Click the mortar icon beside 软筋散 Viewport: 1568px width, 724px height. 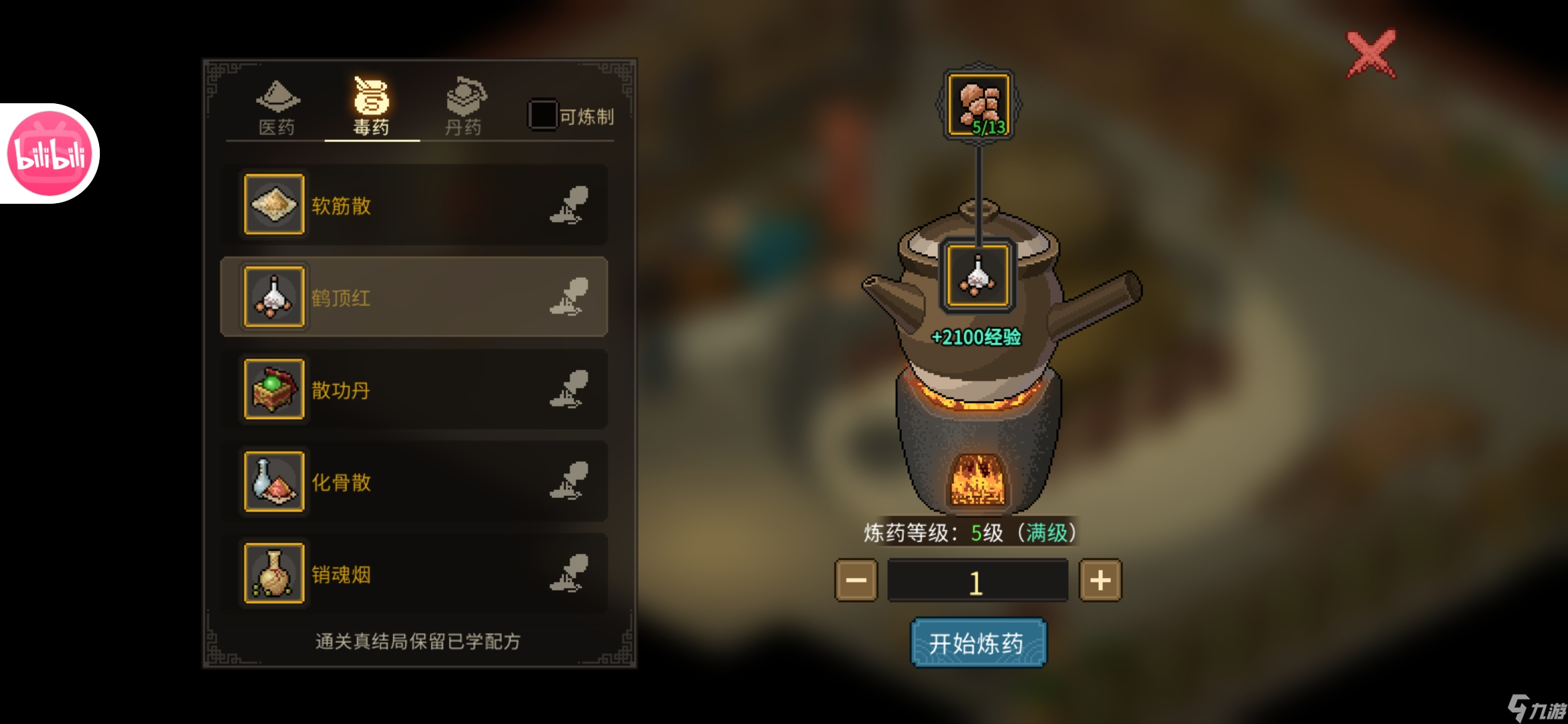[x=569, y=204]
